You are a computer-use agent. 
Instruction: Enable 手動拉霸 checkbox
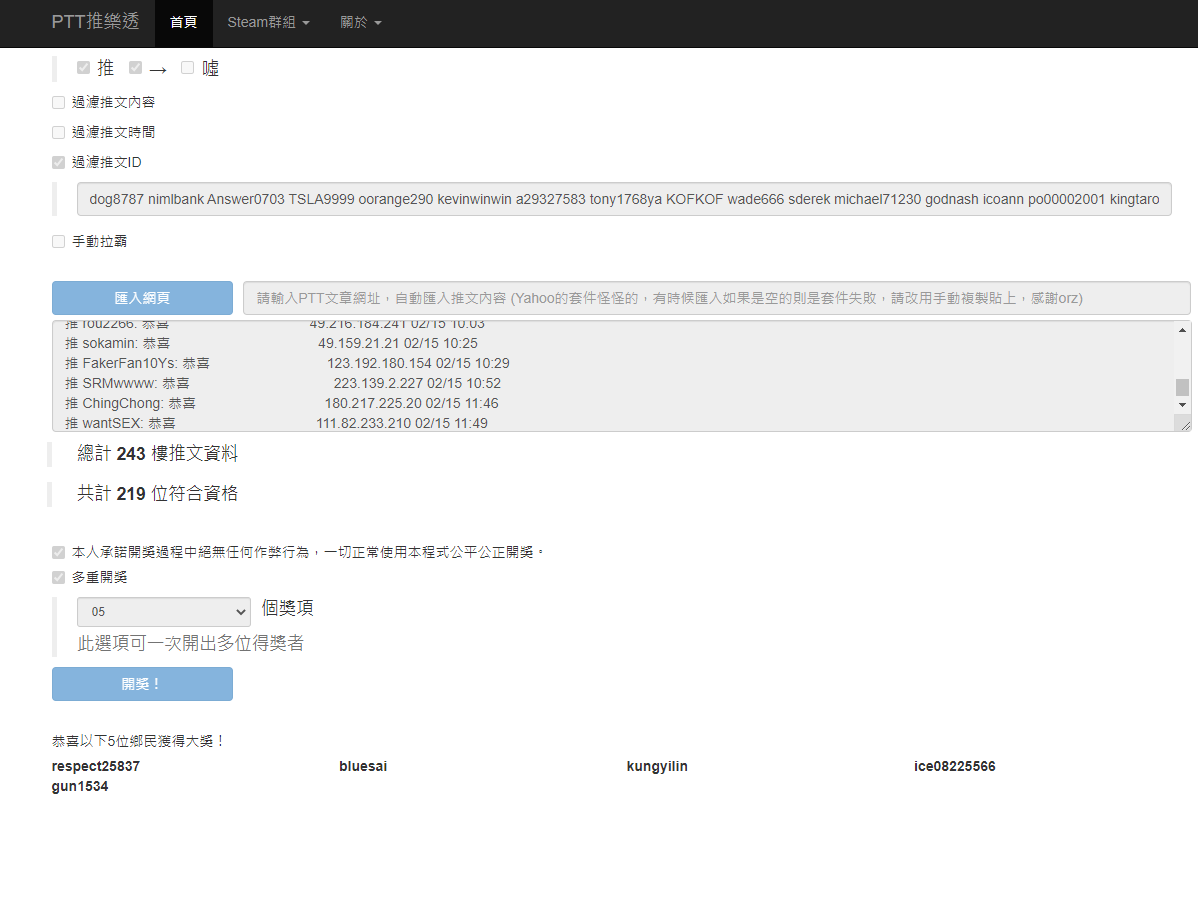pos(58,242)
